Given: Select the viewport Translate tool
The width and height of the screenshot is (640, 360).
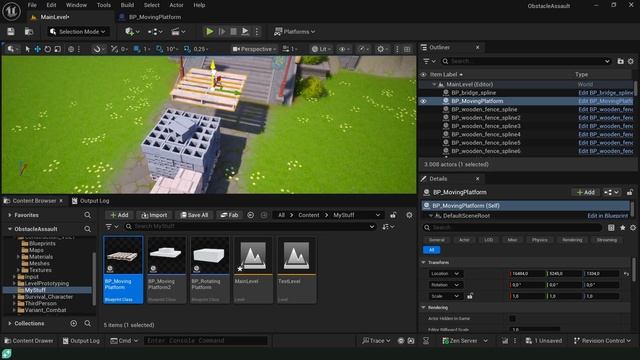Looking at the screenshot, I should pos(37,49).
